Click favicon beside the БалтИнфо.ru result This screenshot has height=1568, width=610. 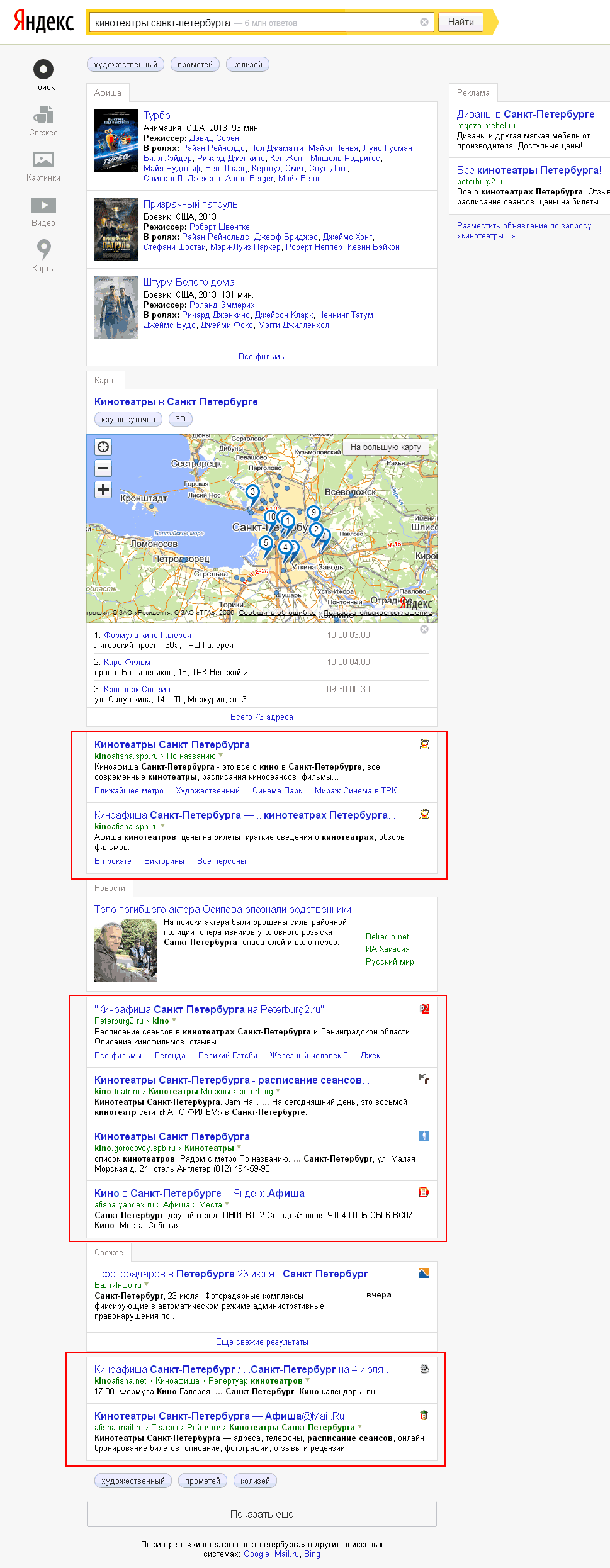[x=424, y=1273]
